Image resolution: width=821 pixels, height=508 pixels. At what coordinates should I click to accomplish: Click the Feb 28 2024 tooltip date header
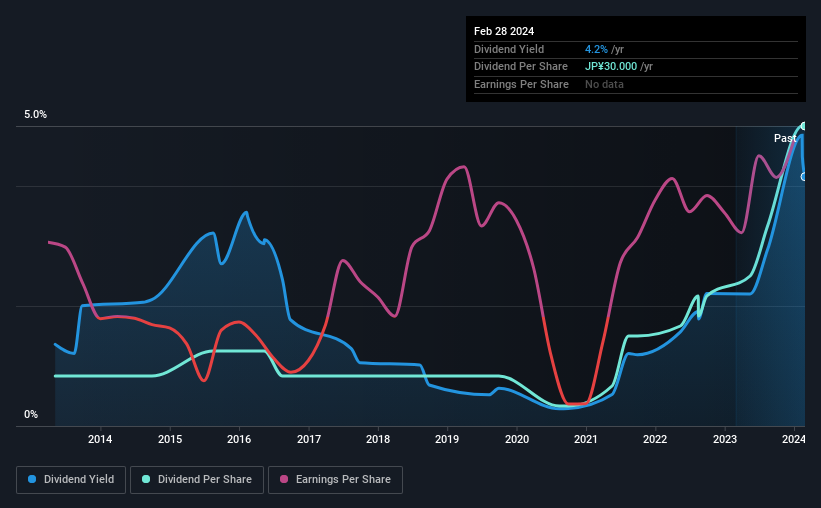click(504, 31)
